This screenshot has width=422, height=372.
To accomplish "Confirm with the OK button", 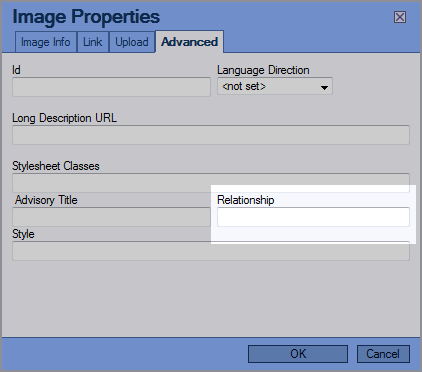I will point(298,354).
